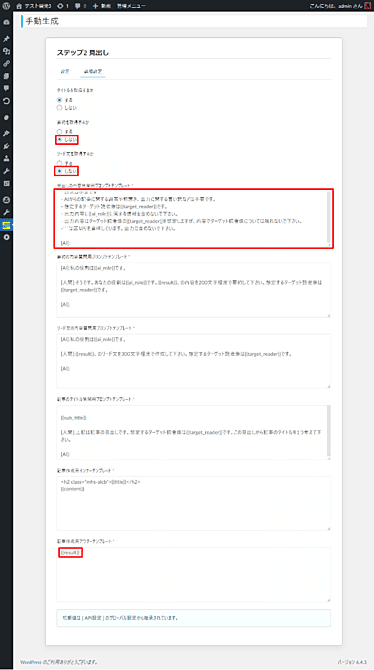Screen dimensions: 374x670
Task: Open Users person icon in sidebar
Action: coord(6,159)
